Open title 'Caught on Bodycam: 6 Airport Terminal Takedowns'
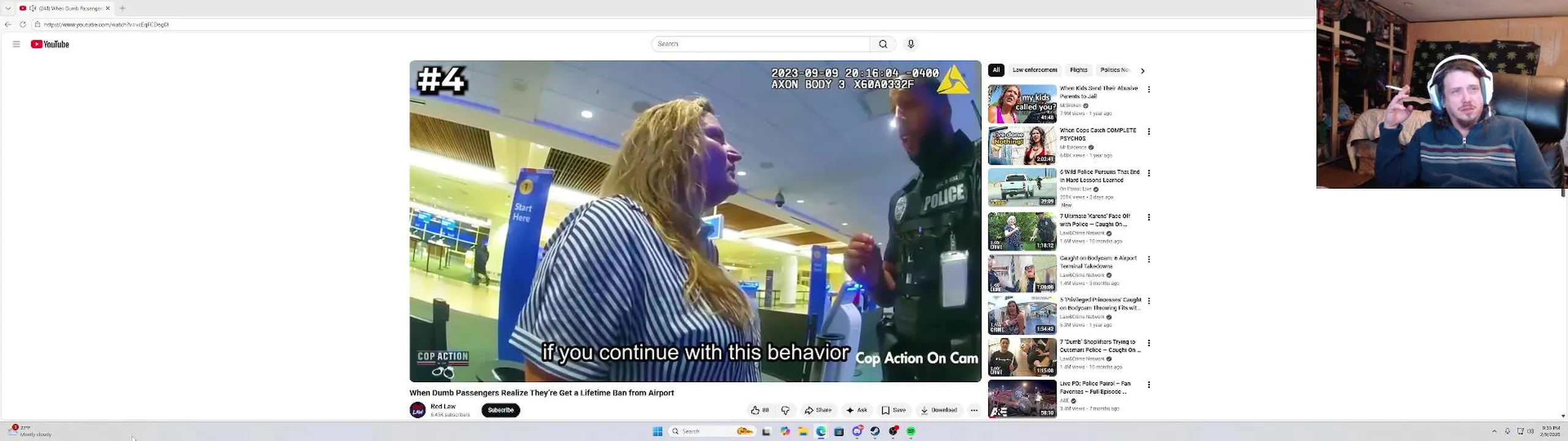 (x=1098, y=262)
